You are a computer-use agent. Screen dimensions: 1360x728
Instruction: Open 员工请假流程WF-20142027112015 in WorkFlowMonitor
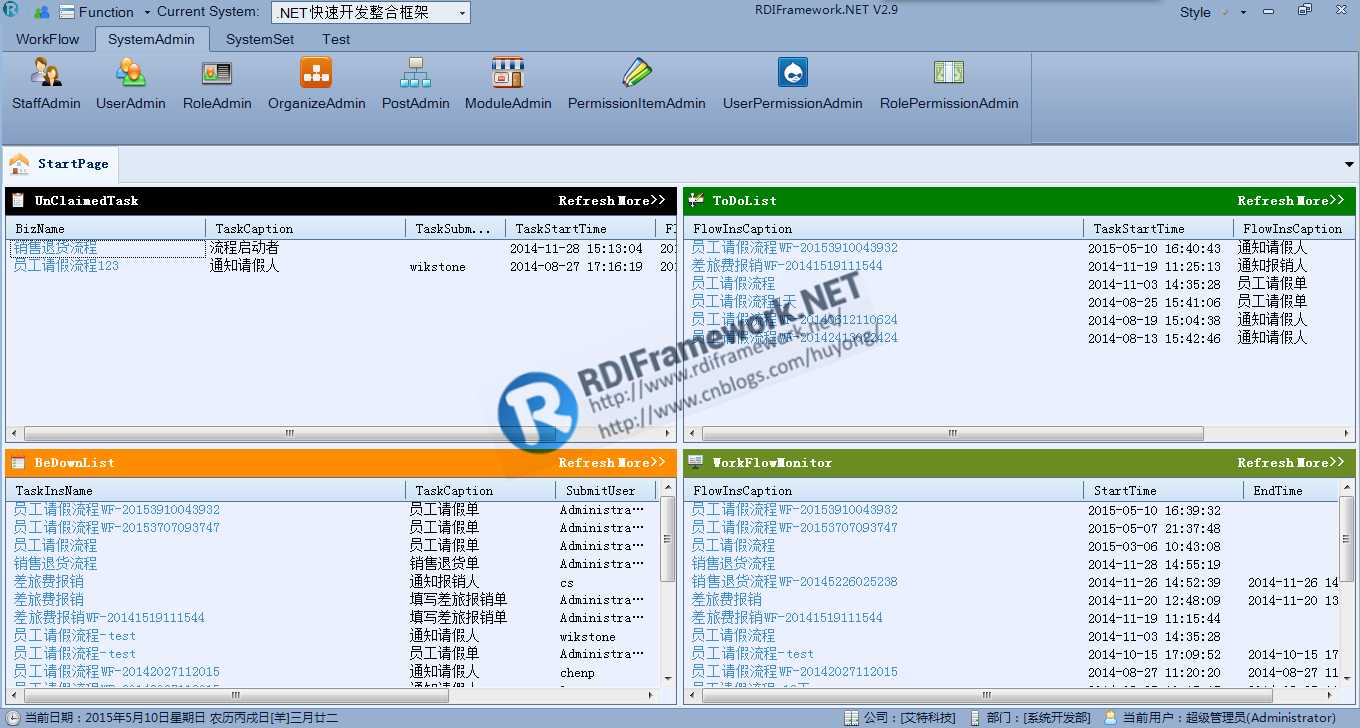[794, 672]
